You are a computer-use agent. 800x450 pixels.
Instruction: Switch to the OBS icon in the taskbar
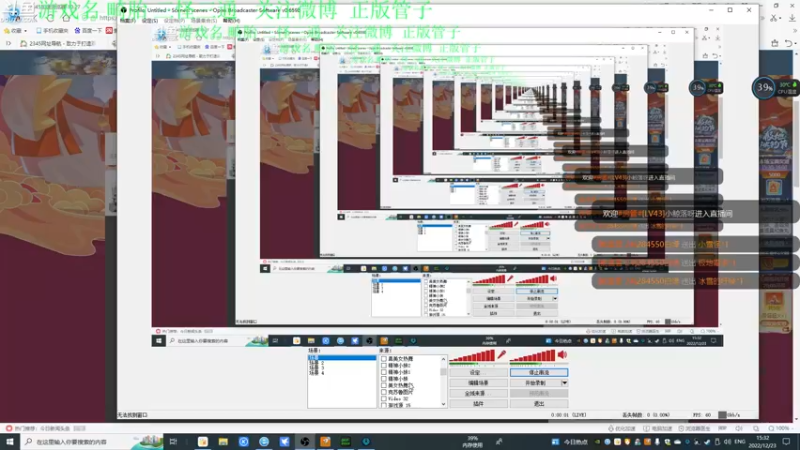(x=305, y=441)
